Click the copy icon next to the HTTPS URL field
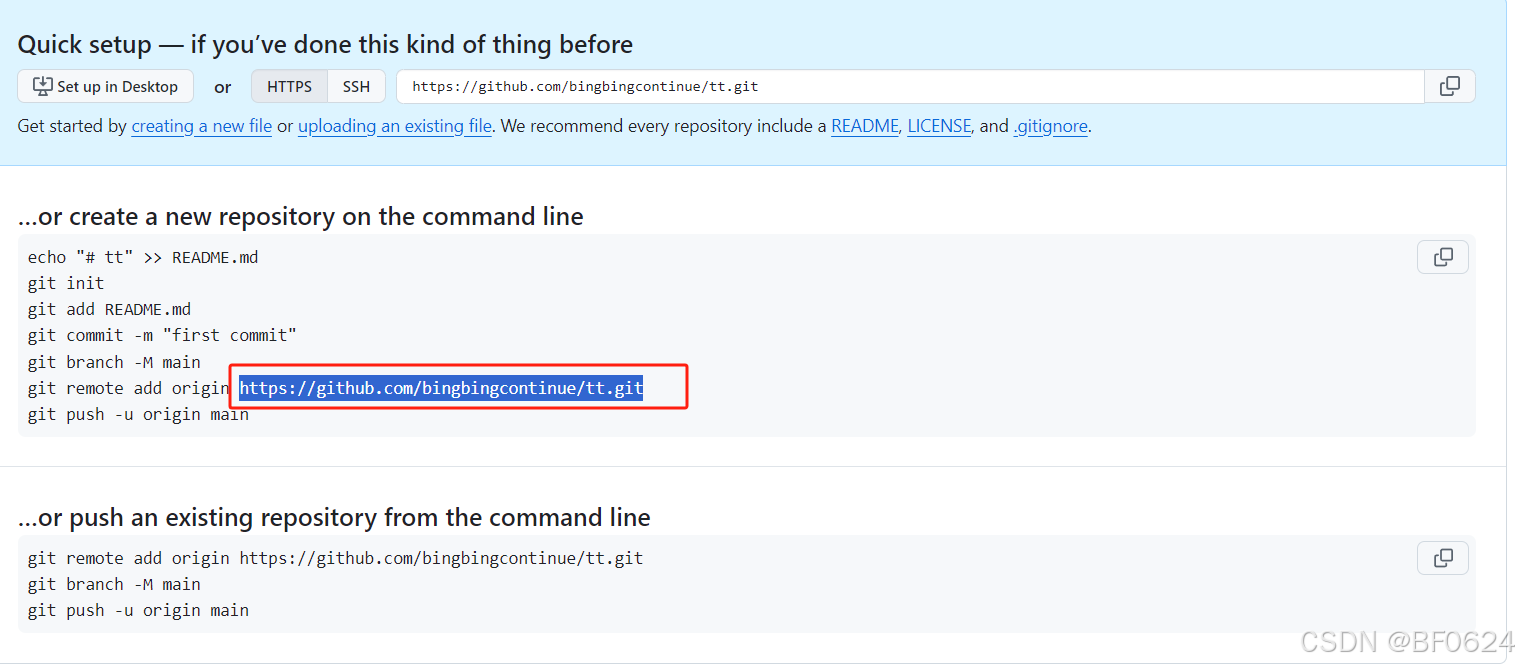Viewport: 1519px width, 668px height. pos(1449,86)
